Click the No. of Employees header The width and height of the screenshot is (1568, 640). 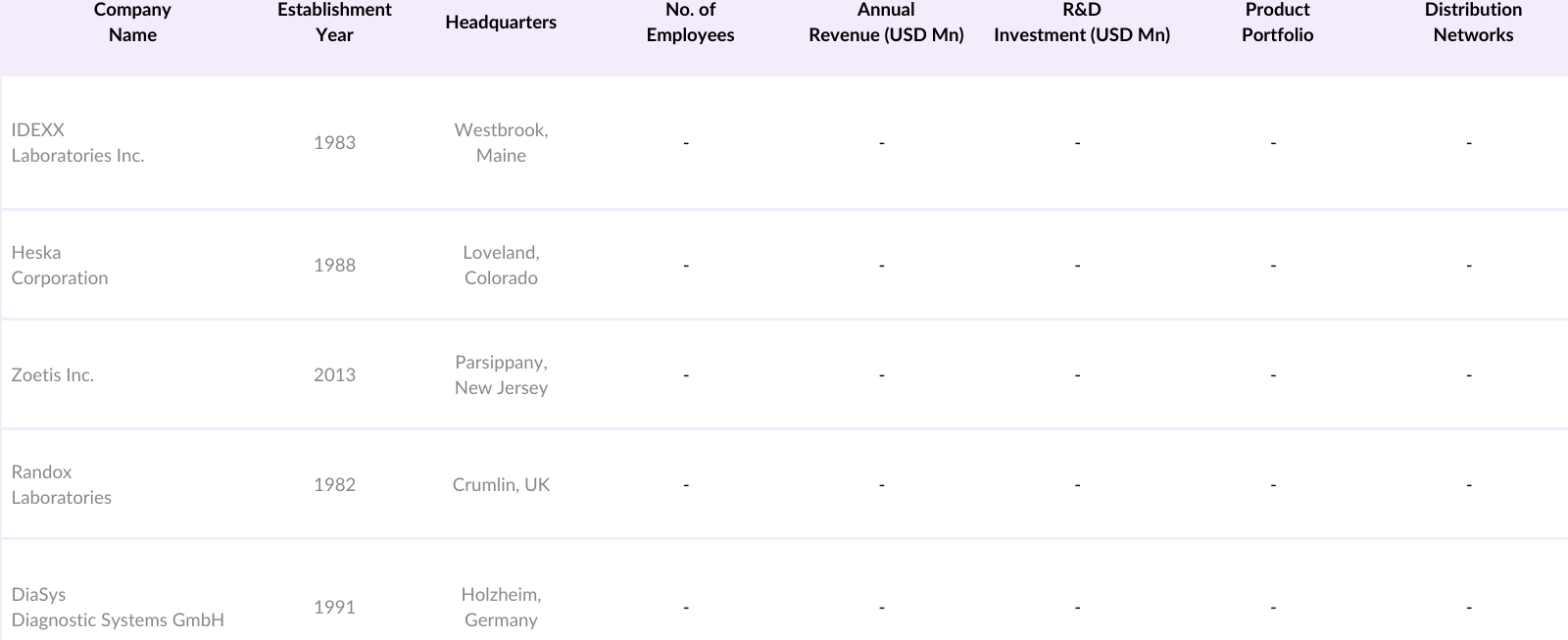pos(690,23)
